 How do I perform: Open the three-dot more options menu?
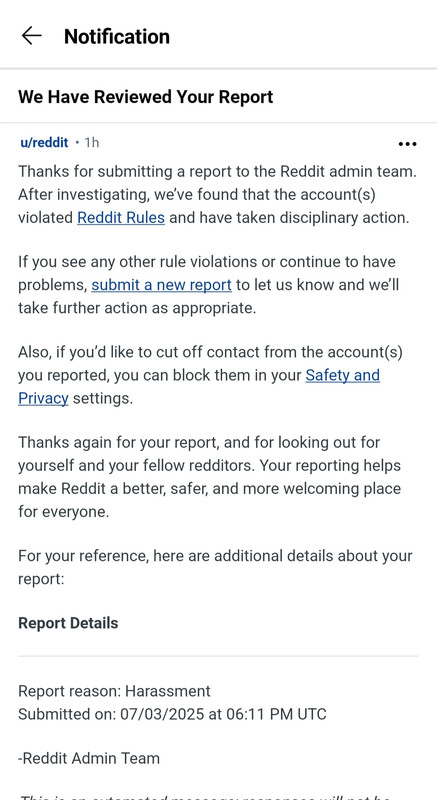(x=407, y=144)
